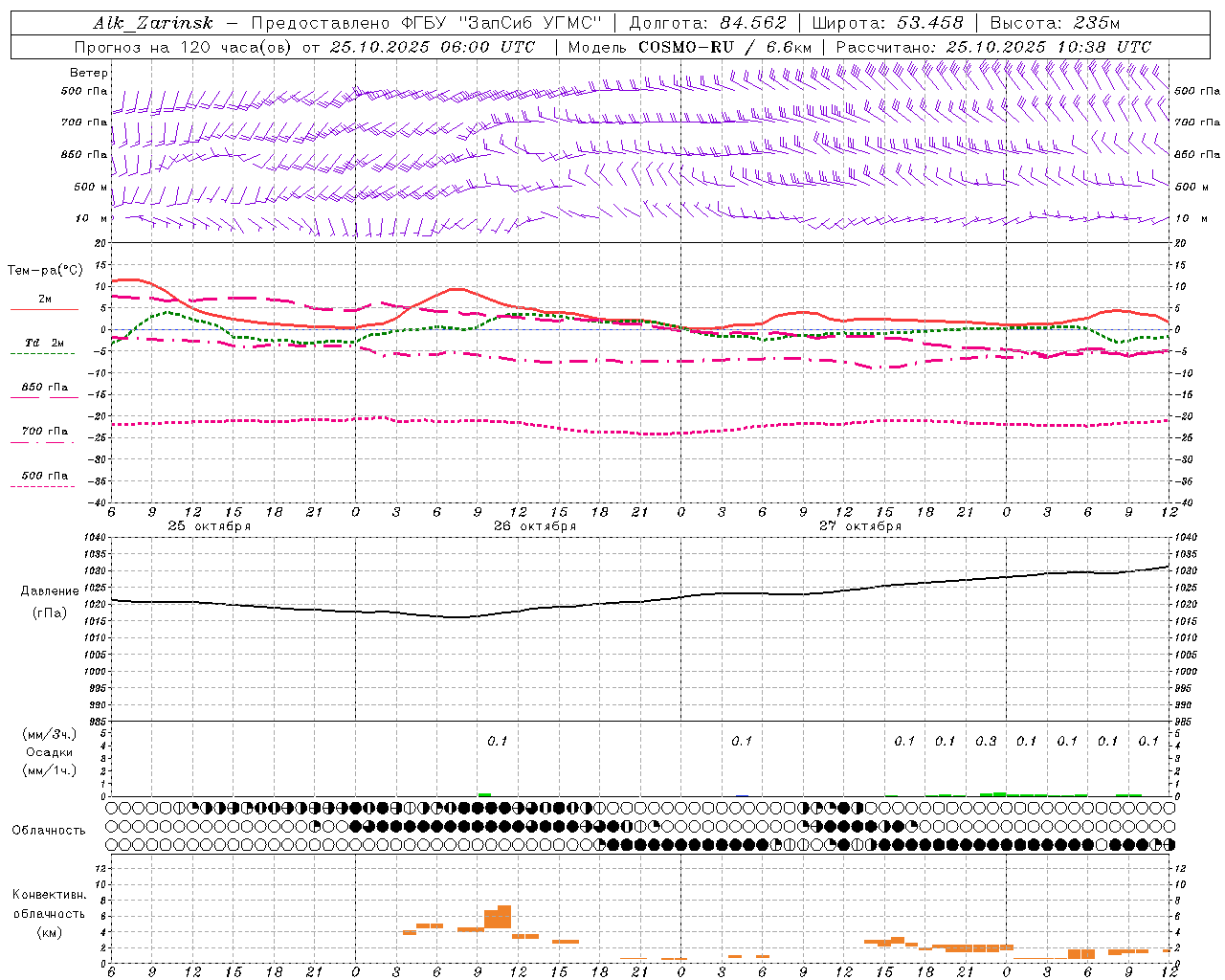Click 985 on the right pressure axis
The height and width of the screenshot is (980, 1225).
point(1186,722)
